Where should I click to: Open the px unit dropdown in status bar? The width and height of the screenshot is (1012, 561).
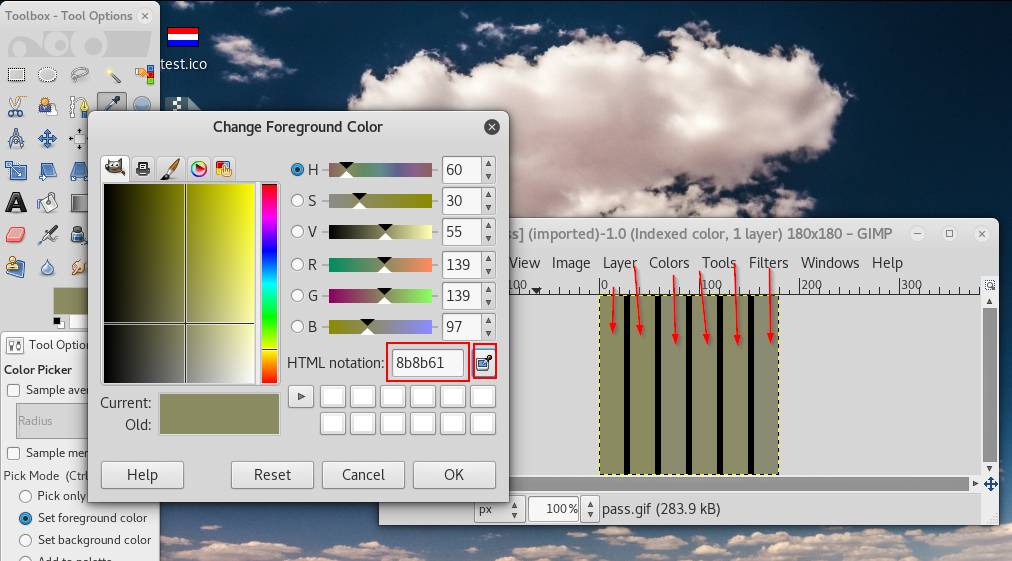[498, 509]
